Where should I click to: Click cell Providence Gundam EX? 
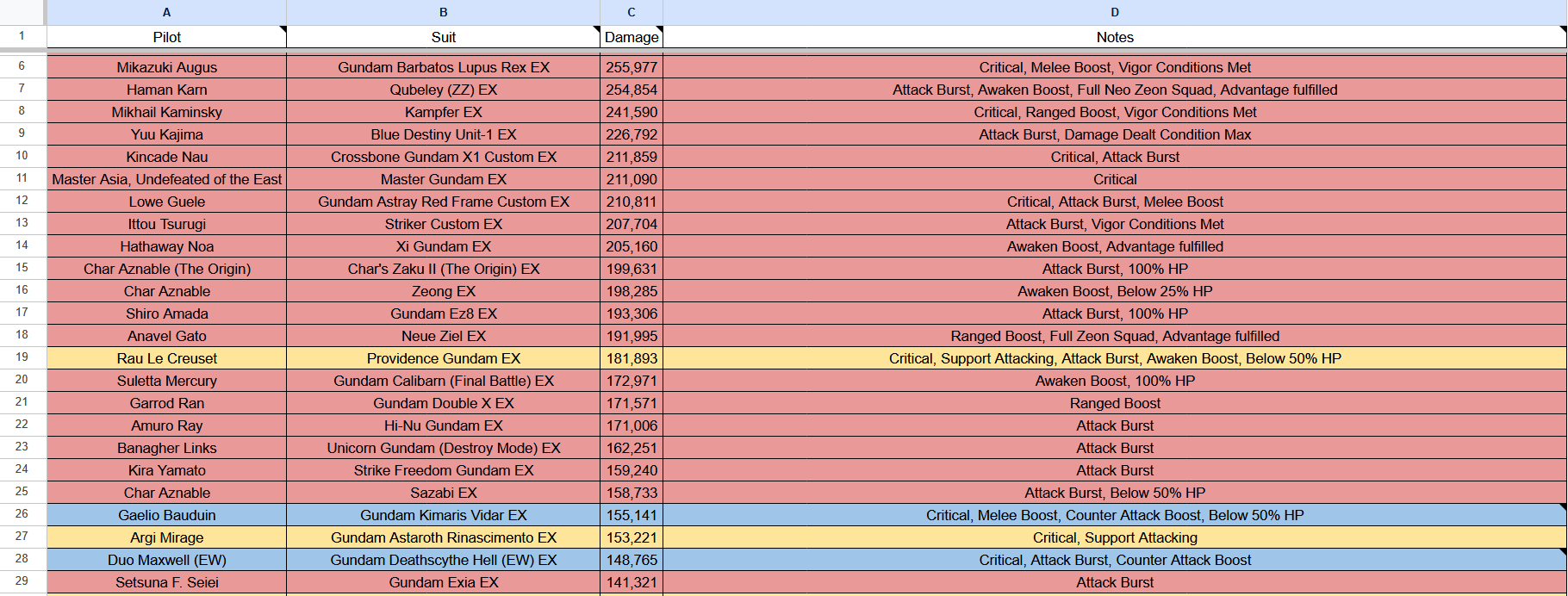[x=443, y=358]
